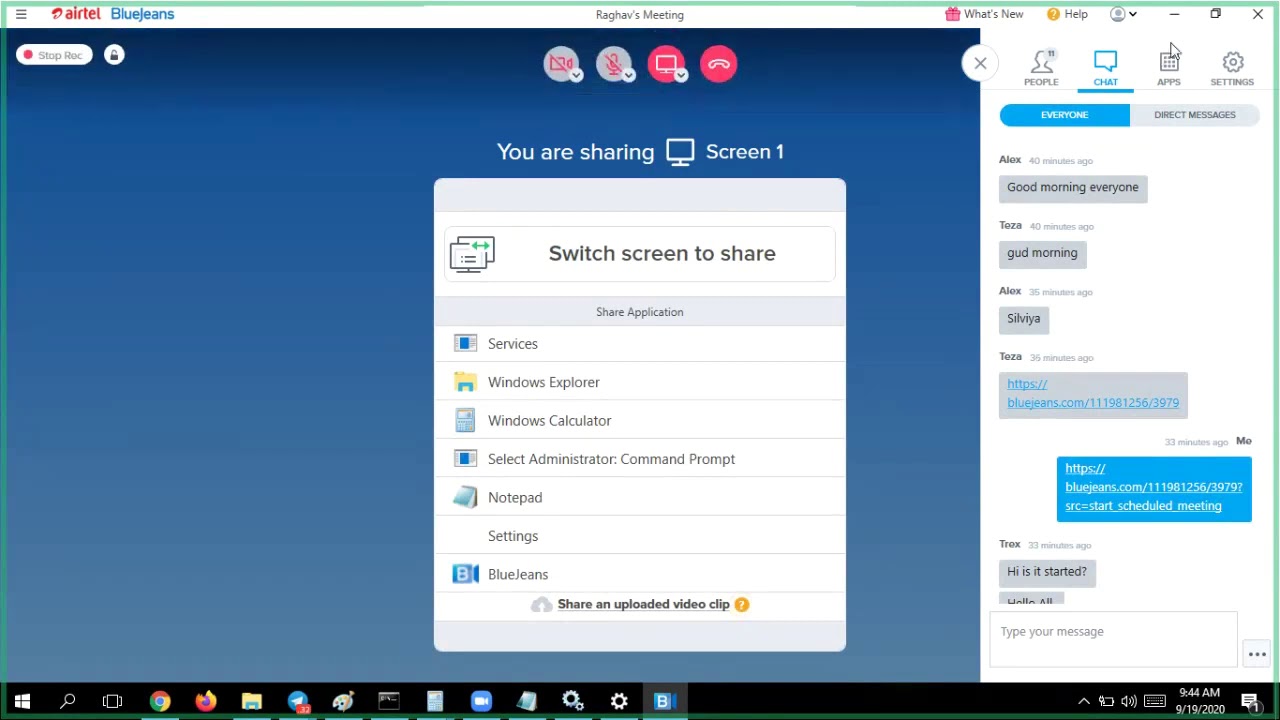Open the taskbar clock showing 9:44 AM
Viewport: 1280px width, 720px height.
(1199, 701)
